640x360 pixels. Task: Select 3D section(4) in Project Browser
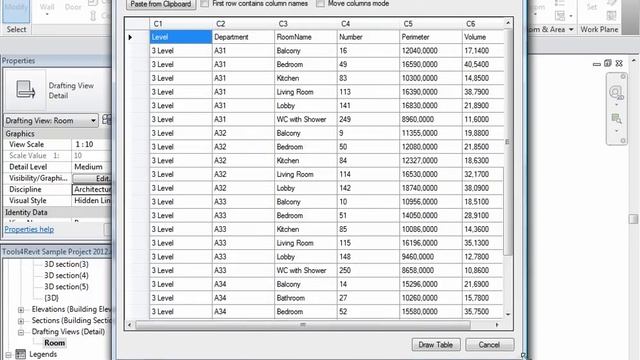point(66,276)
